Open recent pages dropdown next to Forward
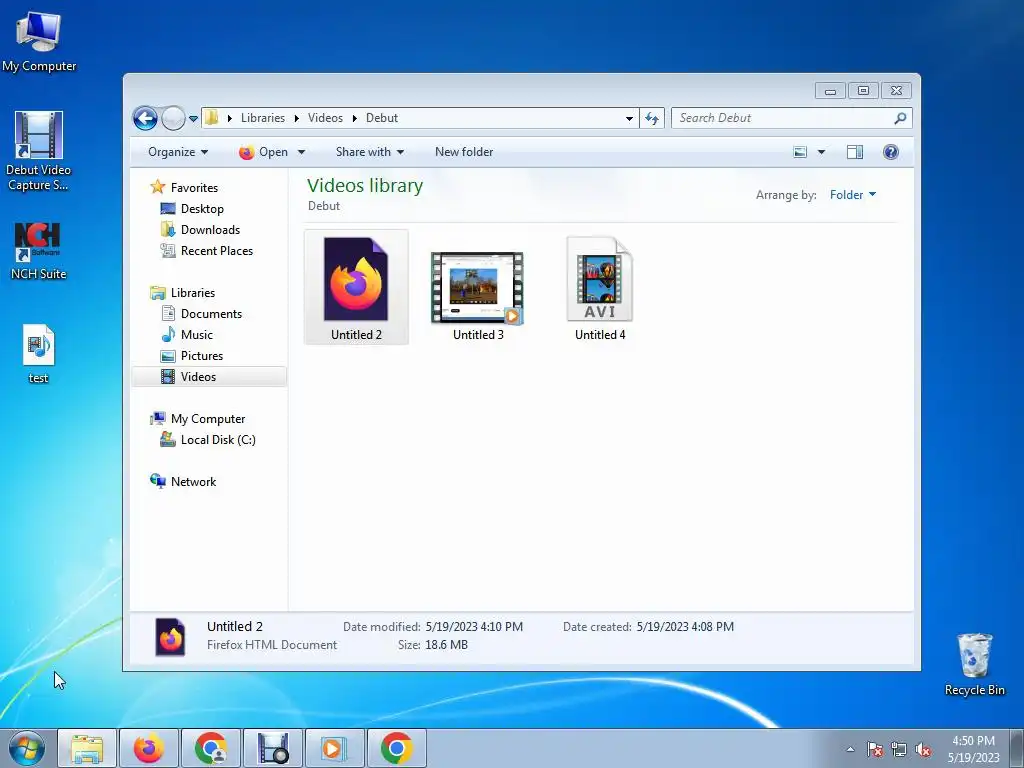 click(x=193, y=119)
